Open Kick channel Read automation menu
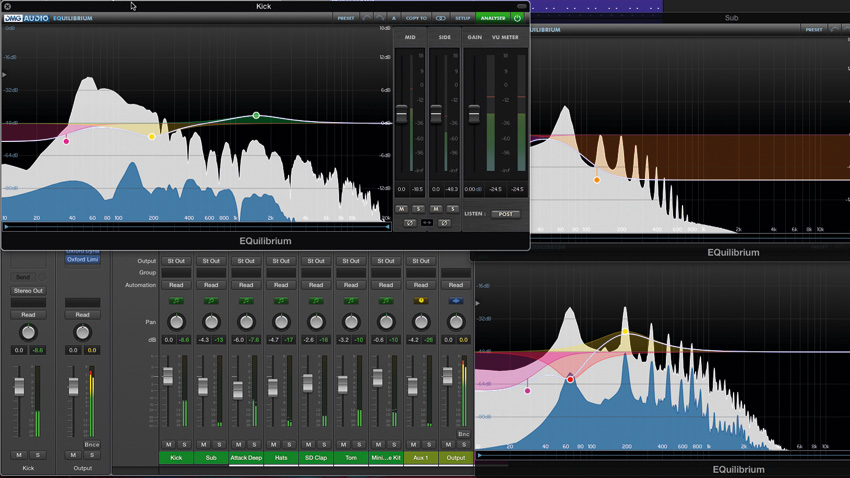This screenshot has height=478, width=850. pos(176,285)
